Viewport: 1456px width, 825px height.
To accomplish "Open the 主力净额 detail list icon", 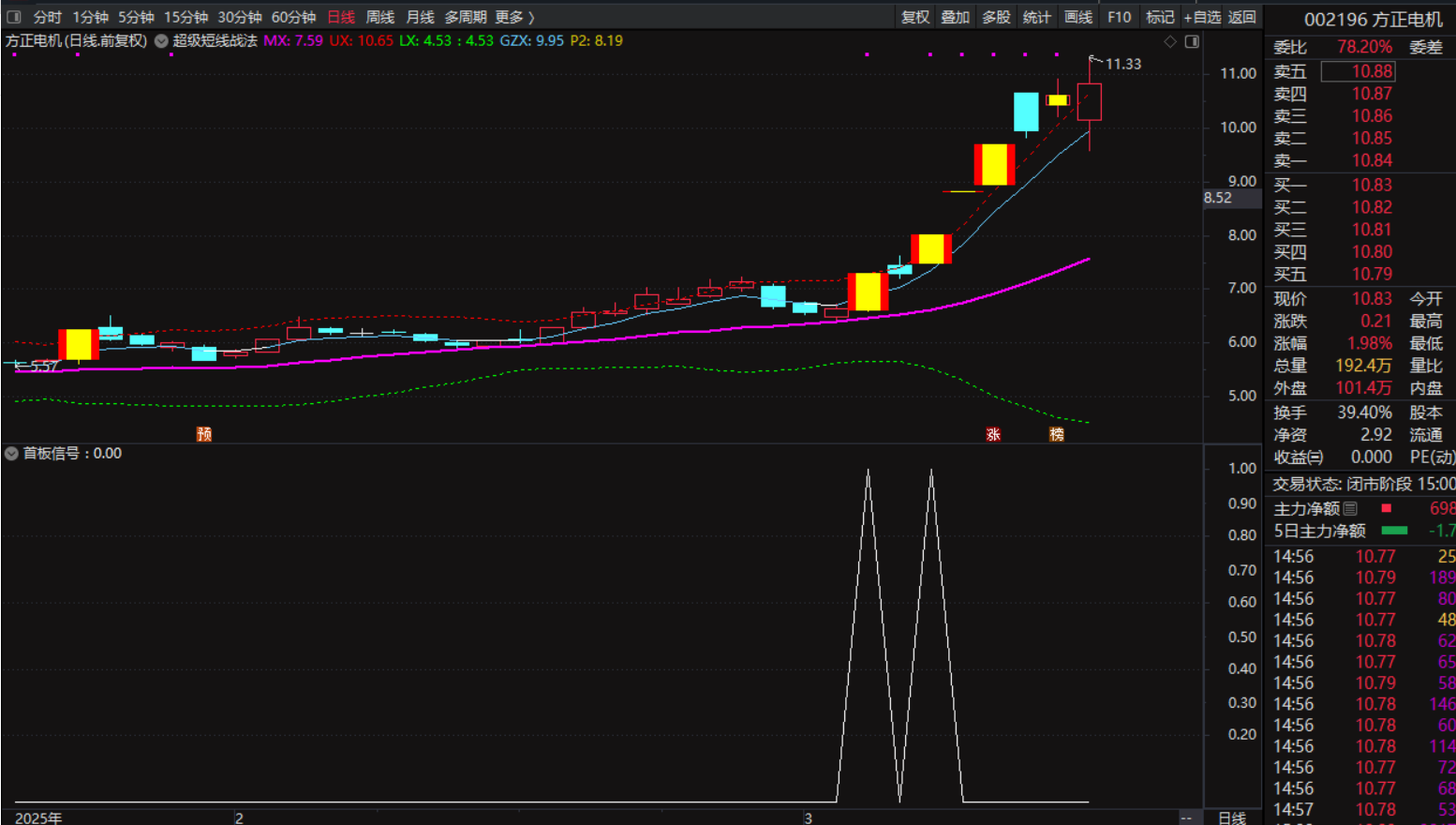I will 1350,508.
